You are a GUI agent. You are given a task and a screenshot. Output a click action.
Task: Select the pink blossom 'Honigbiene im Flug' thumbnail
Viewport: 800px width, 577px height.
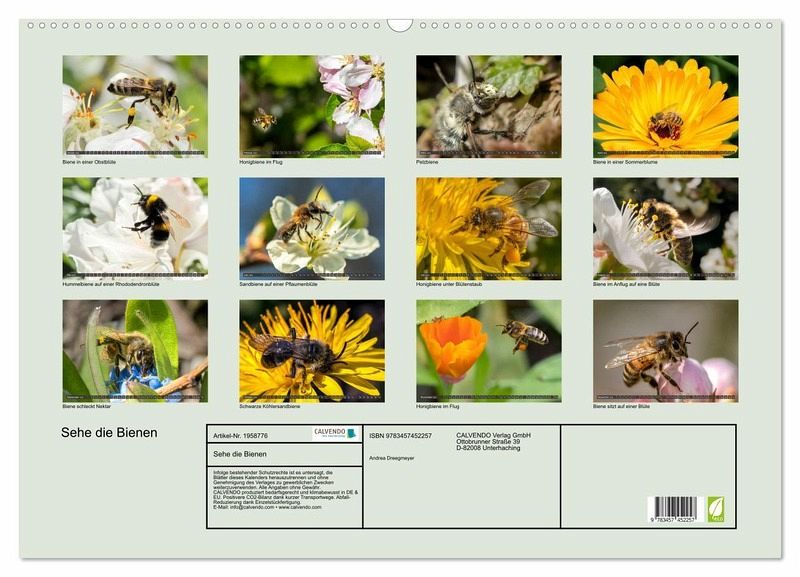coord(312,106)
